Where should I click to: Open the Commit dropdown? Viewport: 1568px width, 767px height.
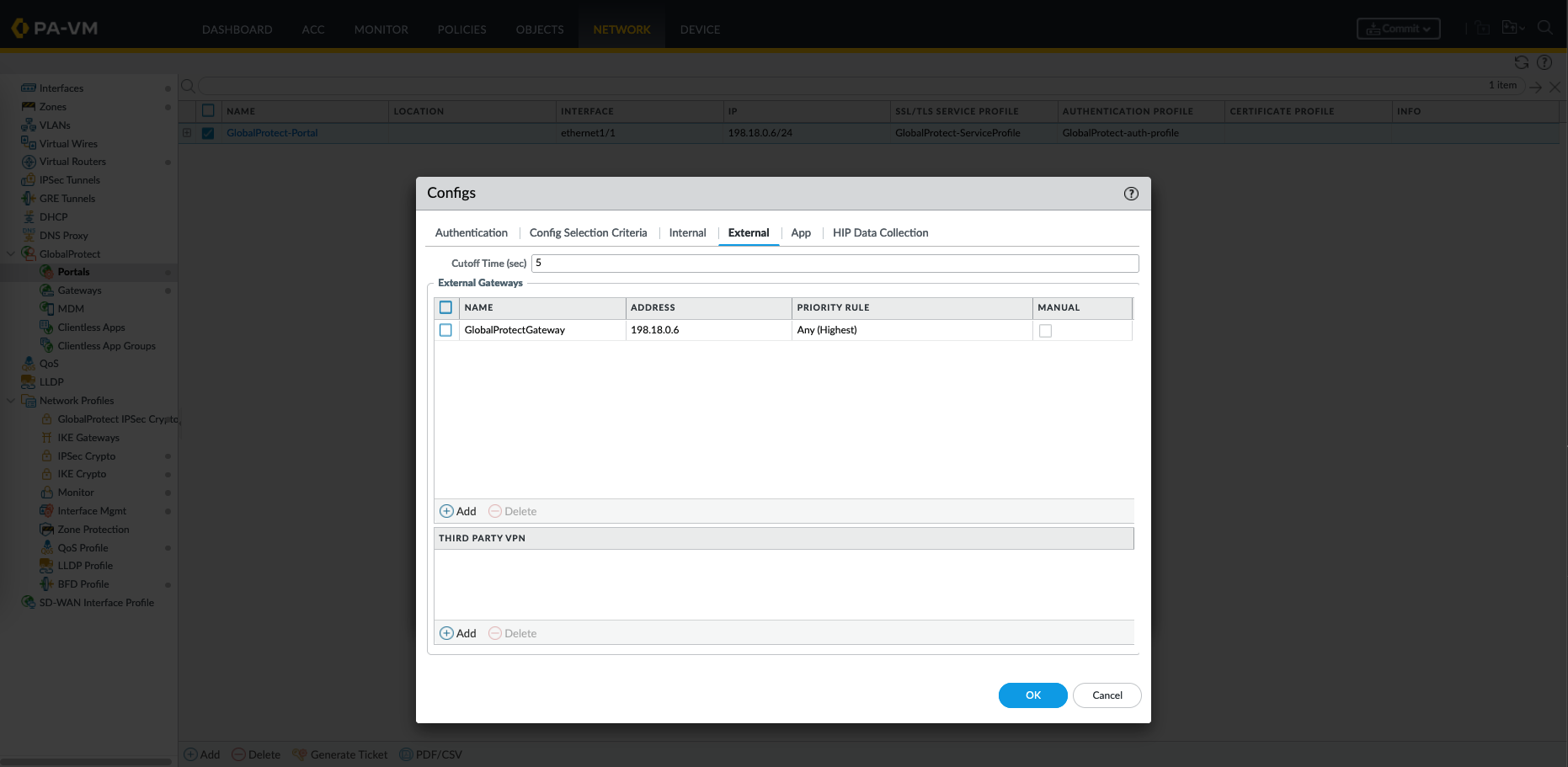1398,29
